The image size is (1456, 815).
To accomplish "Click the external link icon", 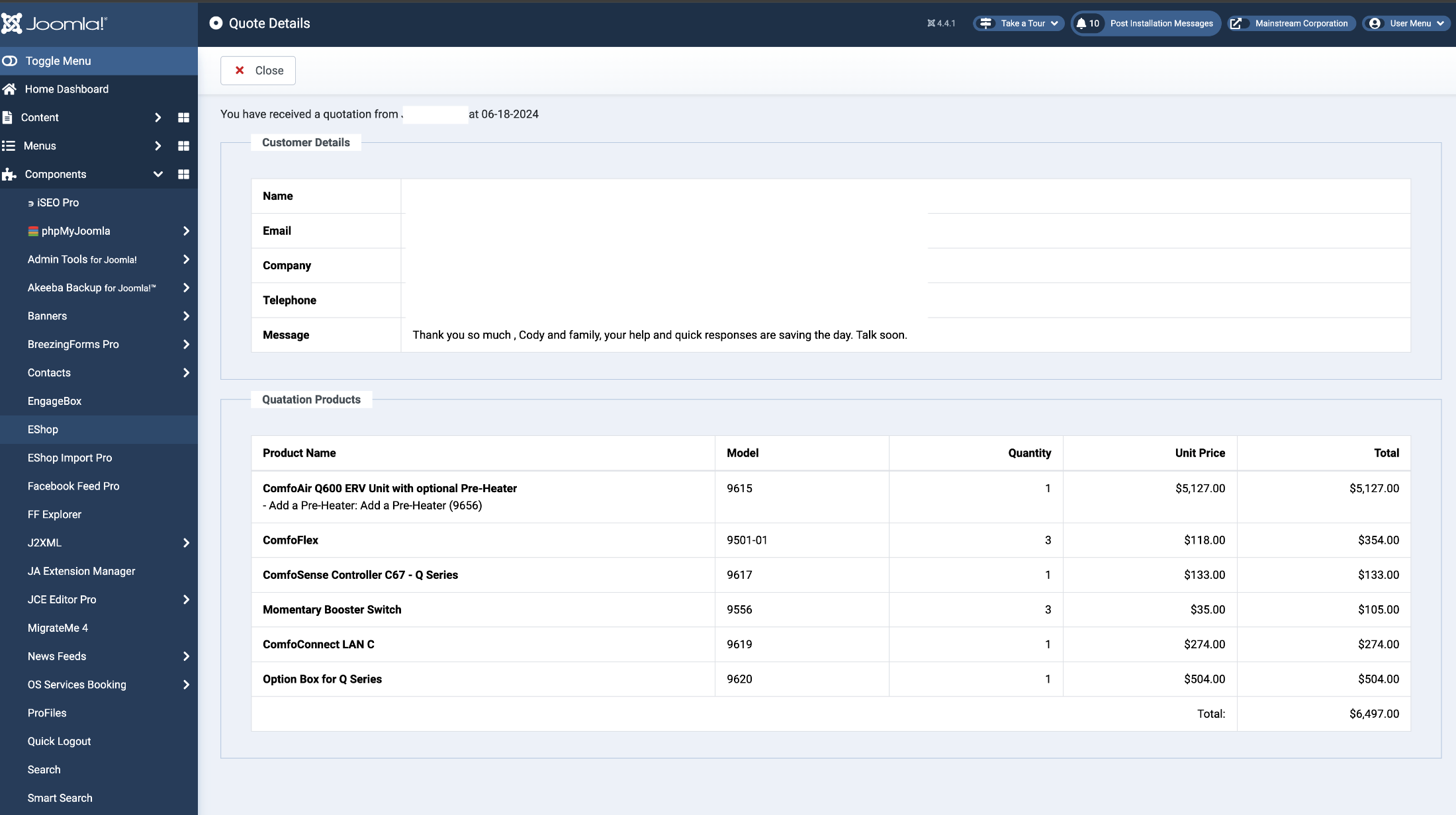I will coord(1236,23).
